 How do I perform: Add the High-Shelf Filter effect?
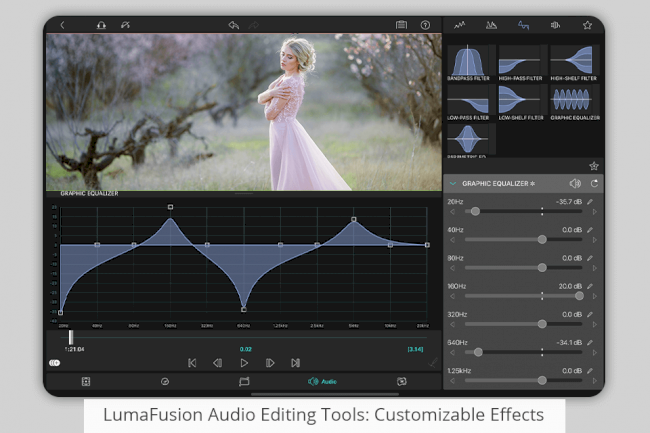pos(574,63)
